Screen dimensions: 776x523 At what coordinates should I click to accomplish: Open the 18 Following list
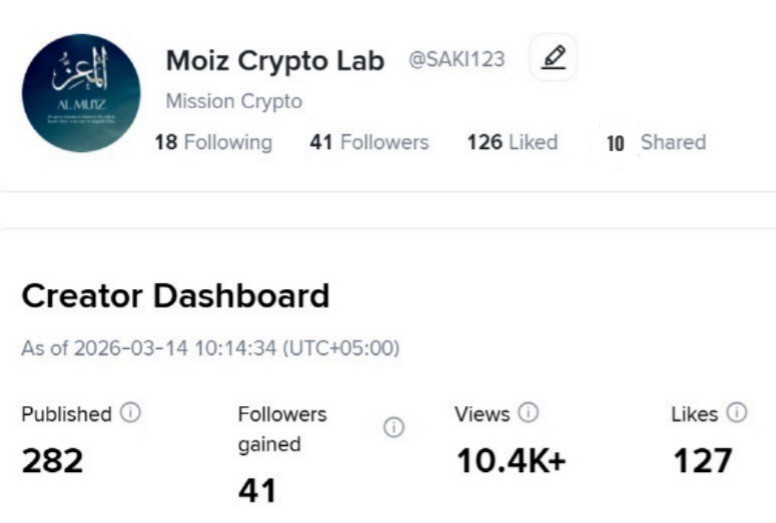[213, 142]
